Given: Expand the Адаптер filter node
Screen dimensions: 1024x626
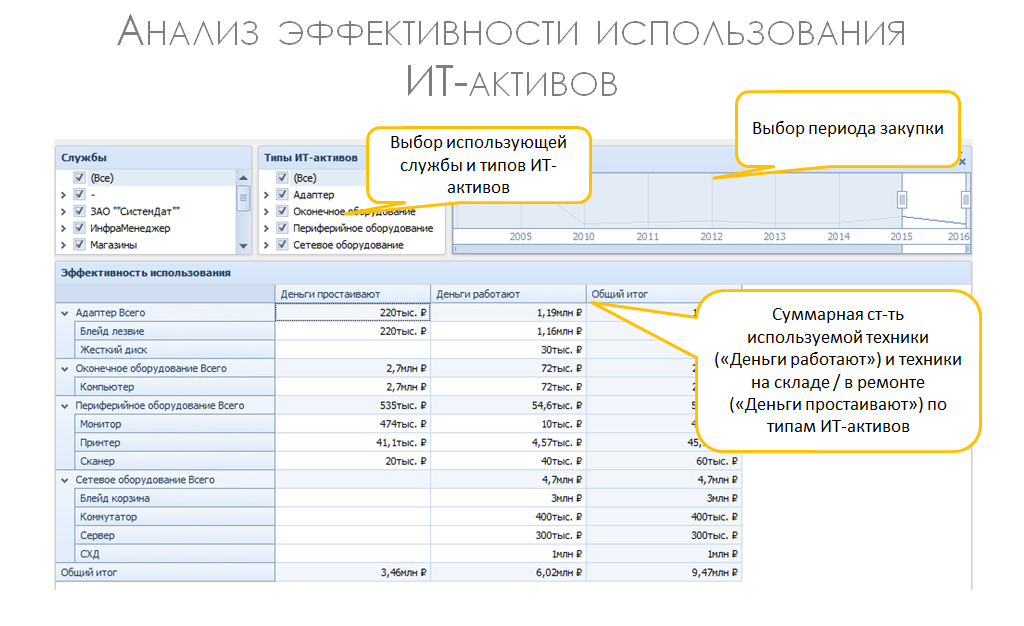Looking at the screenshot, I should (x=266, y=195).
